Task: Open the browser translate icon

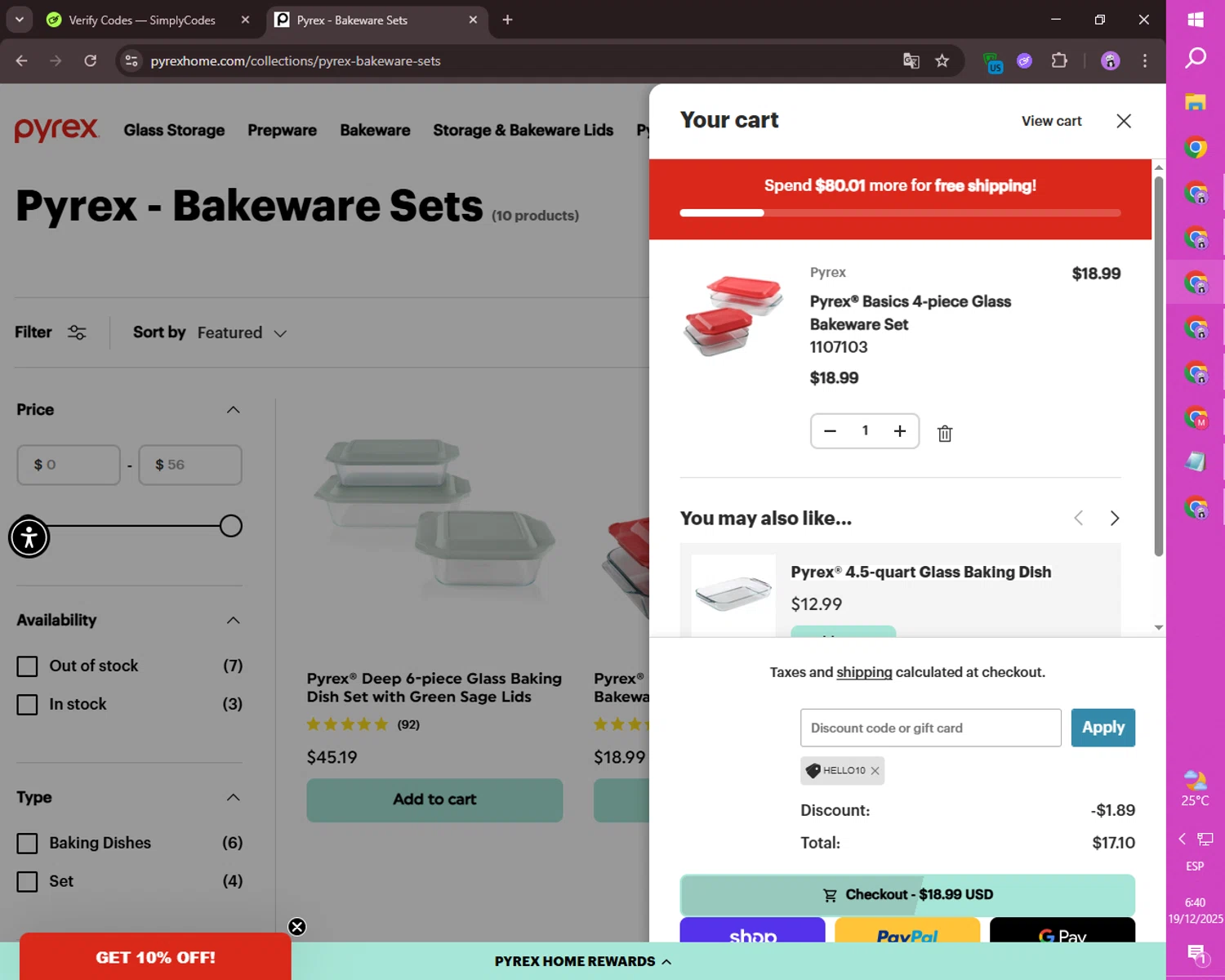Action: [911, 61]
